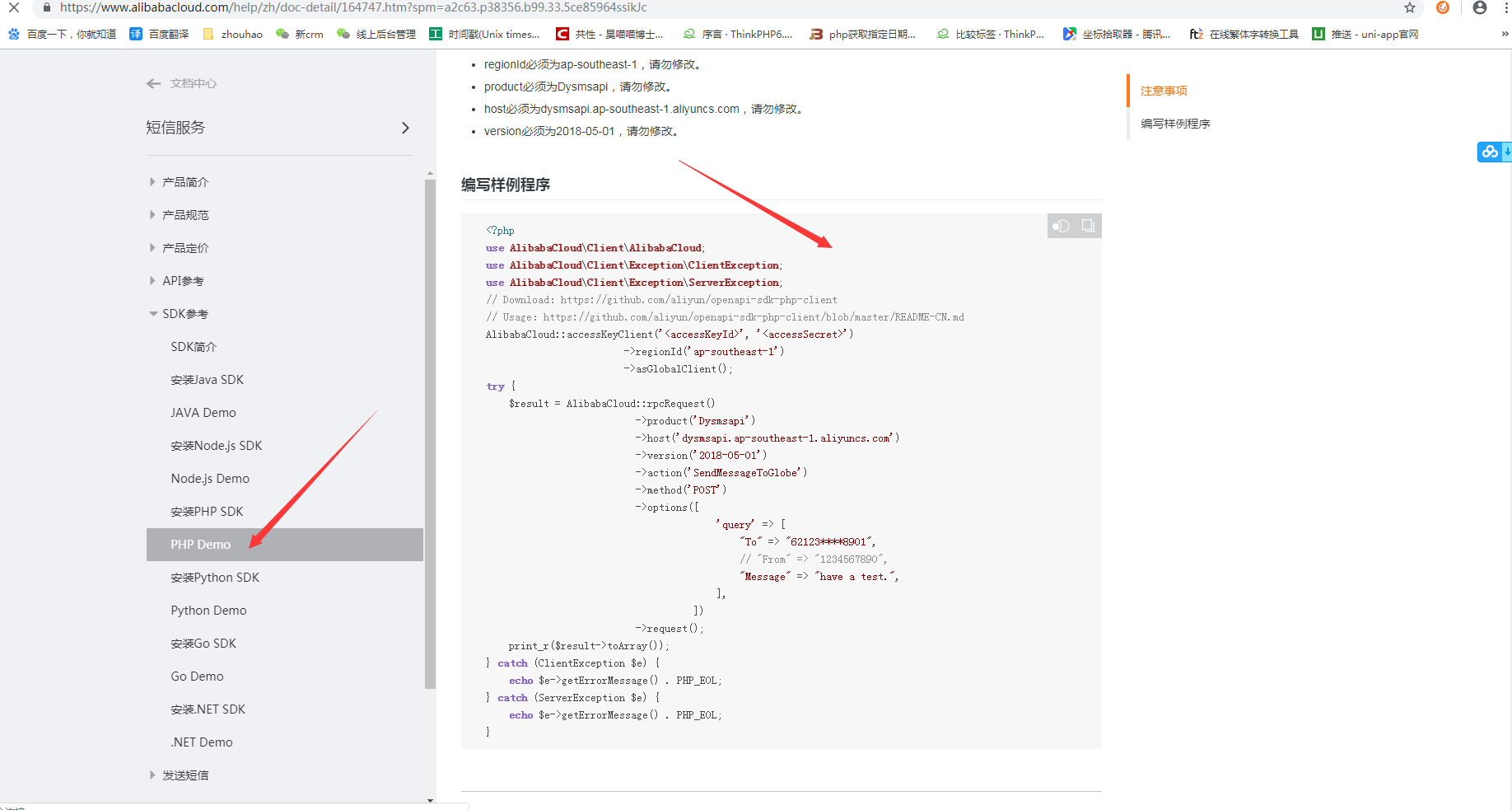Open the 共性 - 昊喵喵博士 bookmark
This screenshot has width=1512, height=810.
click(610, 34)
